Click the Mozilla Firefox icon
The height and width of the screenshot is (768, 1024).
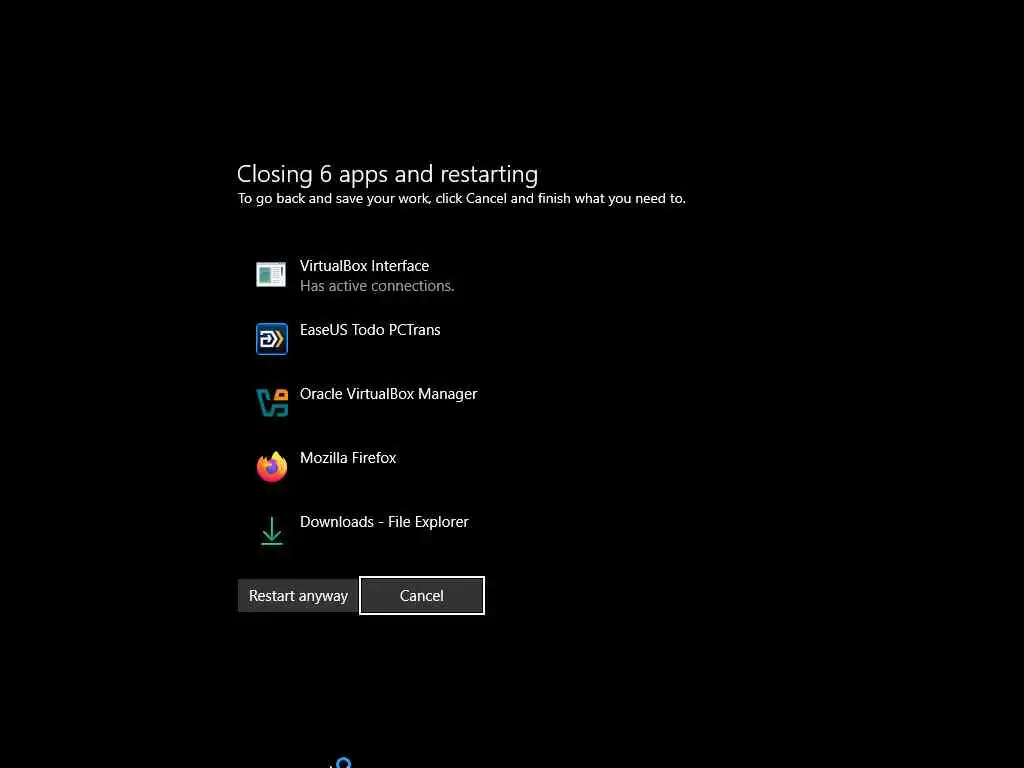272,466
